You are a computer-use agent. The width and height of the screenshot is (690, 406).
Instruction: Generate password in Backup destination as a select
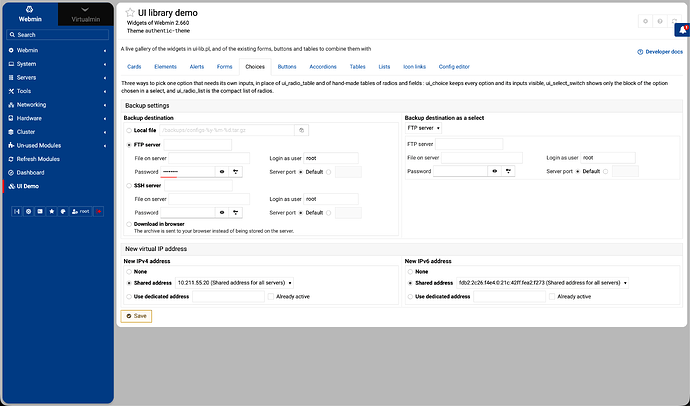click(x=508, y=171)
